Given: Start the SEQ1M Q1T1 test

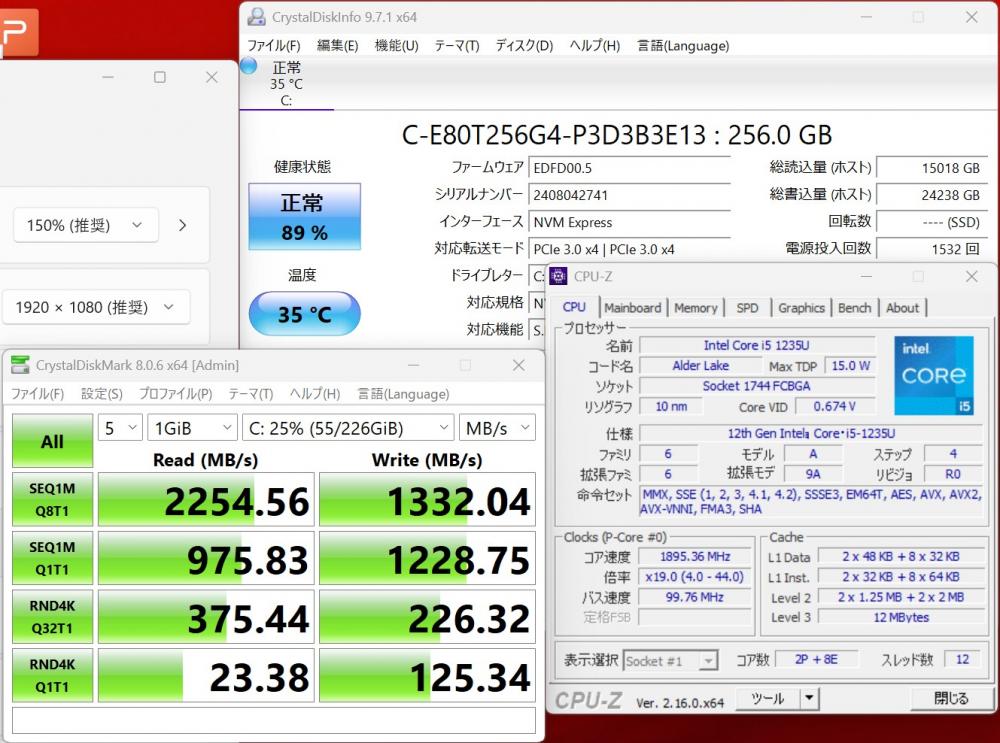Looking at the screenshot, I should coord(52,558).
